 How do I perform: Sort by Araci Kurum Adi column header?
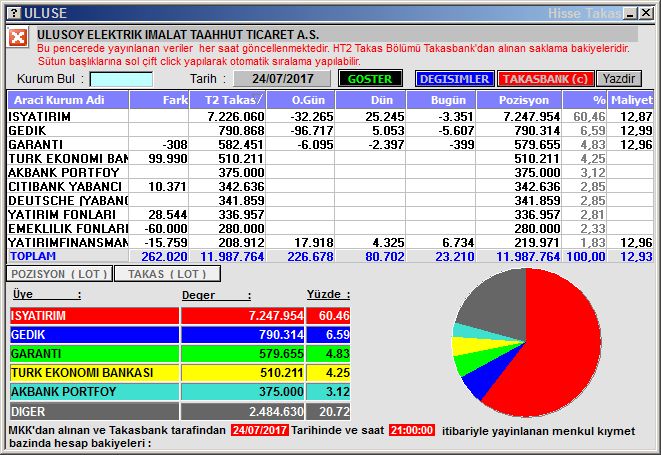[68, 100]
